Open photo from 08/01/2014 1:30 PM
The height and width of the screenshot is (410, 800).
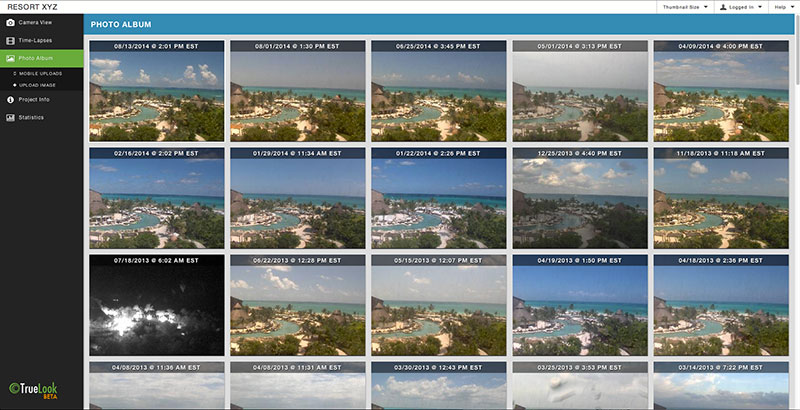click(297, 91)
